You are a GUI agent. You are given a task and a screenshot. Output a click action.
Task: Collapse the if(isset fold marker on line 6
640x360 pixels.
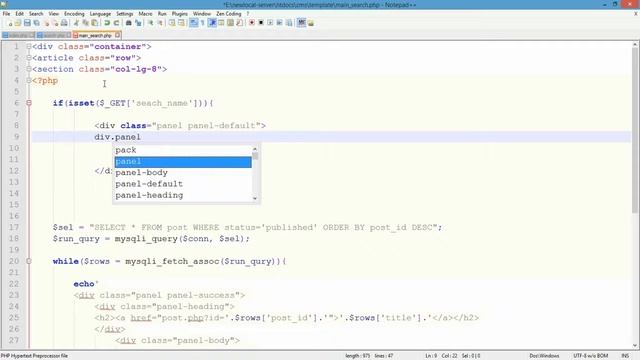(x=29, y=103)
